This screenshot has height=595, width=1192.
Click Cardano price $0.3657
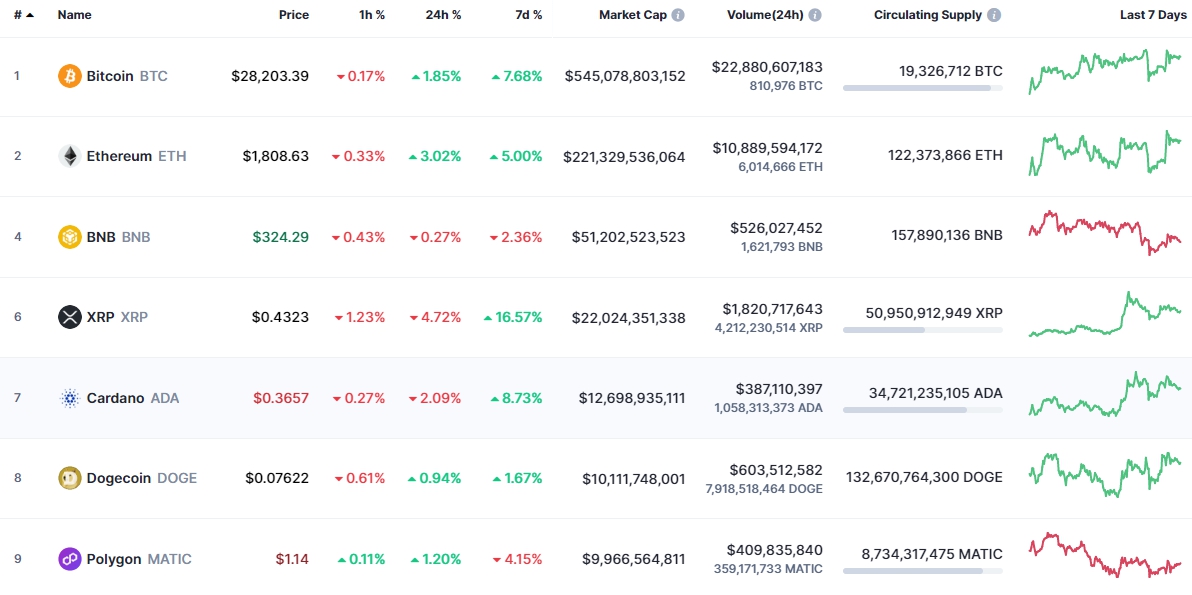pos(281,398)
